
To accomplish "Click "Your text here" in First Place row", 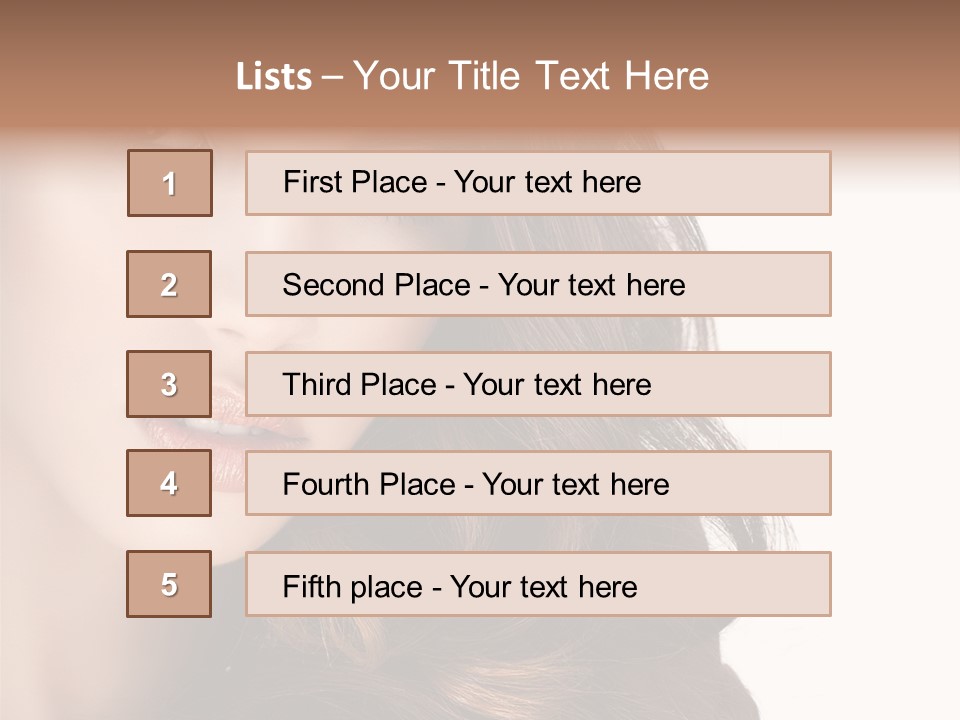I will coord(547,182).
